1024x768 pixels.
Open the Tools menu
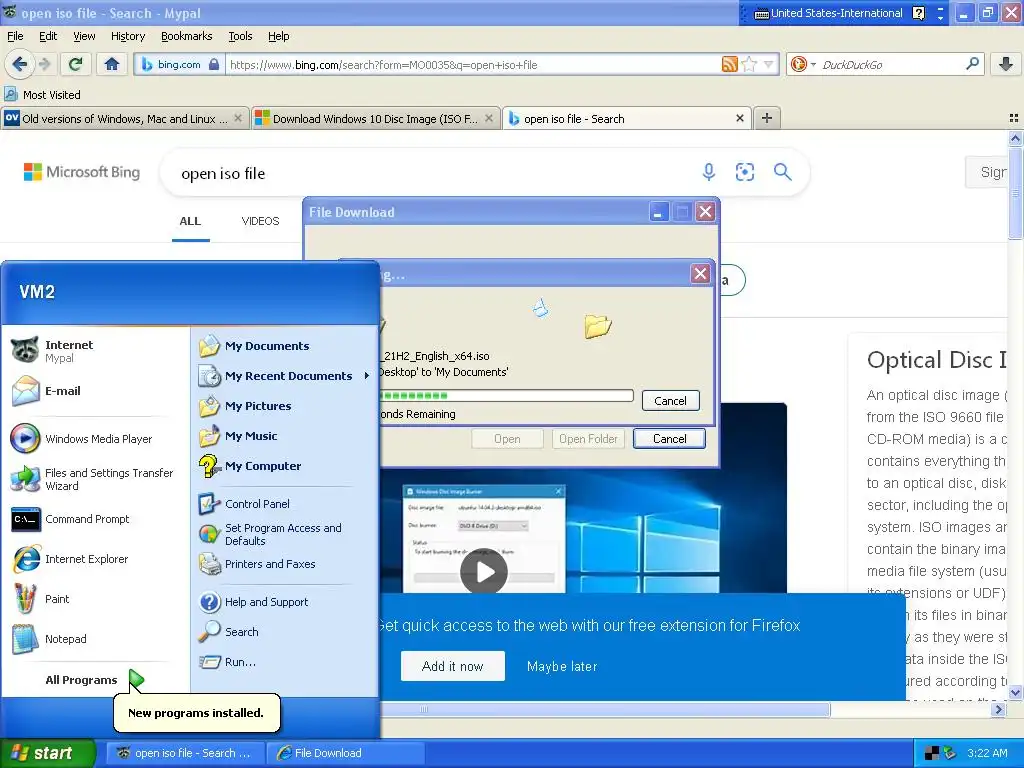point(240,36)
